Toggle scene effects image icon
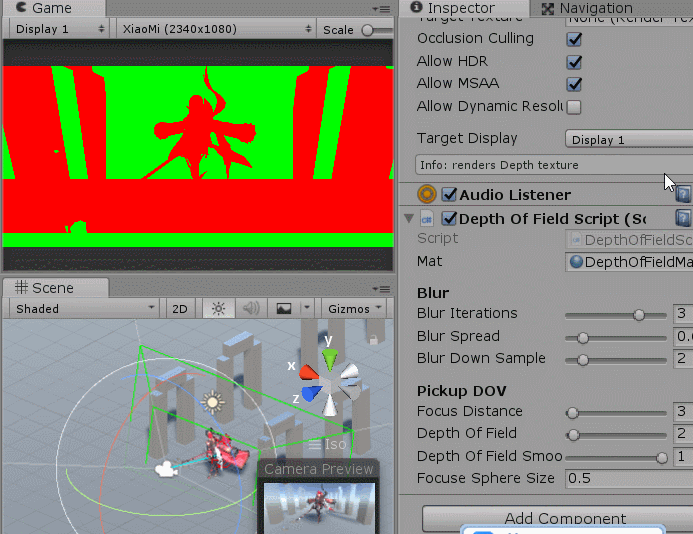 284,308
